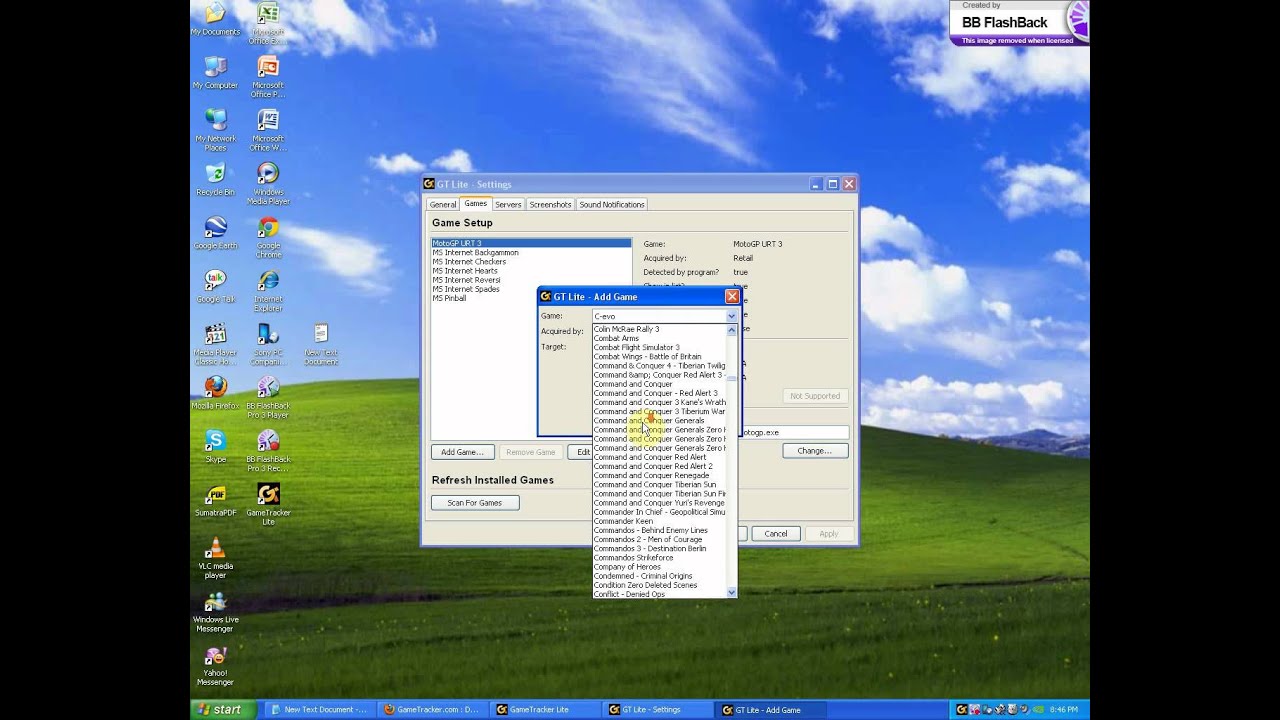This screenshot has width=1280, height=720.
Task: Launch Windows Media Player shortcut
Action: 268,184
